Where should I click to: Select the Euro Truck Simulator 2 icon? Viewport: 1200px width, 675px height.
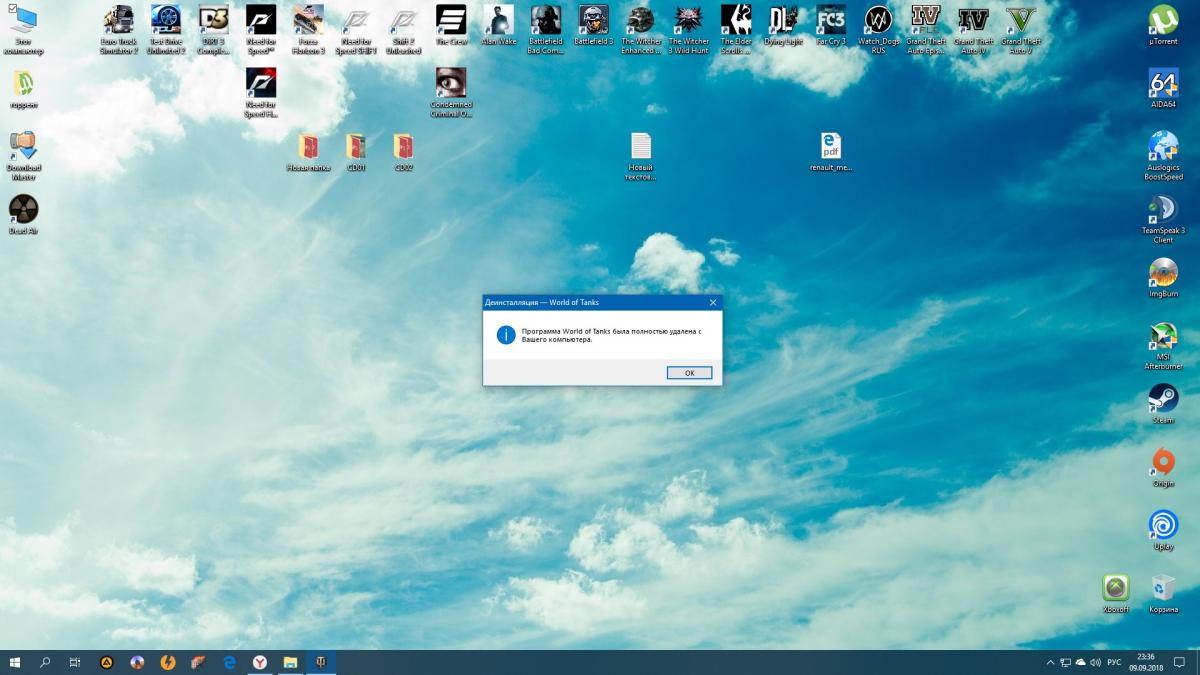(x=119, y=21)
